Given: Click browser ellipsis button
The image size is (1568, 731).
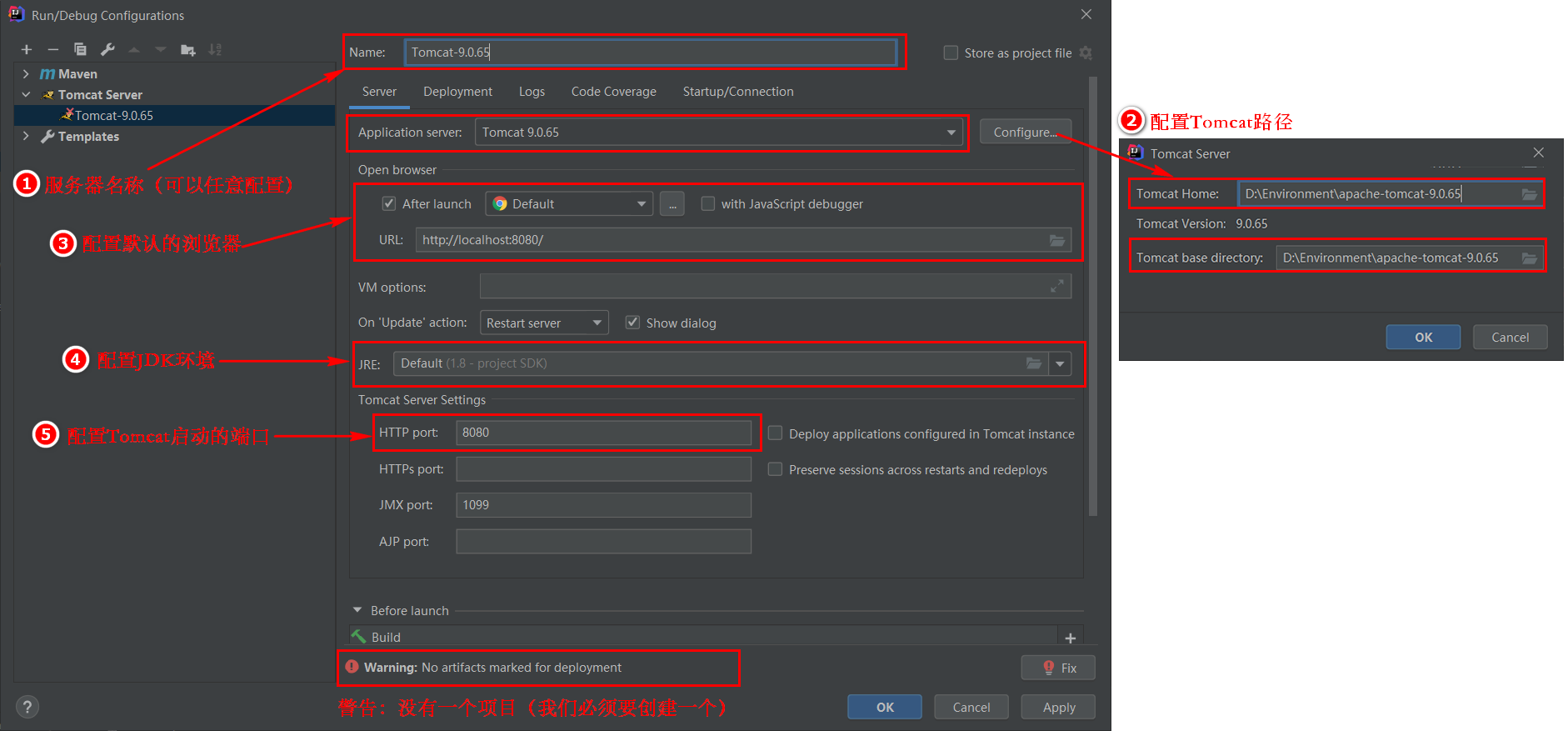Looking at the screenshot, I should (x=672, y=204).
